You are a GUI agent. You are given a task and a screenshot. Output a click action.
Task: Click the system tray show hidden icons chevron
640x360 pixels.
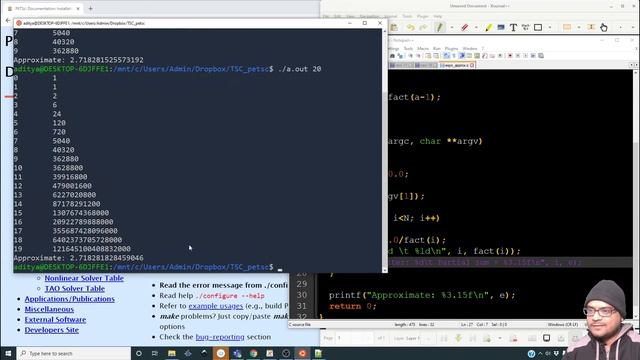pos(540,353)
